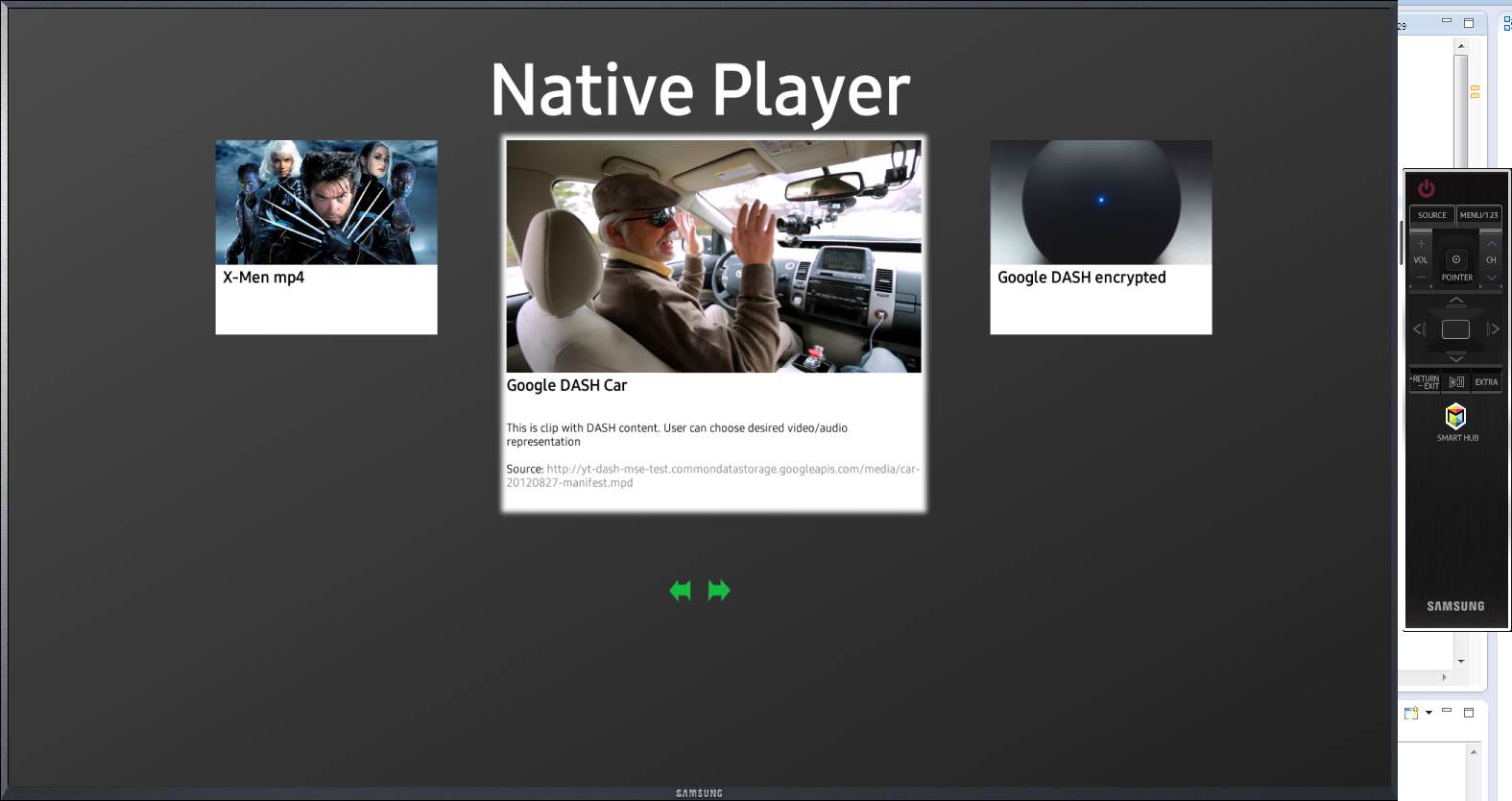Click scroll-up arrow in upper IDE panel
1512x801 pixels.
(x=1461, y=46)
